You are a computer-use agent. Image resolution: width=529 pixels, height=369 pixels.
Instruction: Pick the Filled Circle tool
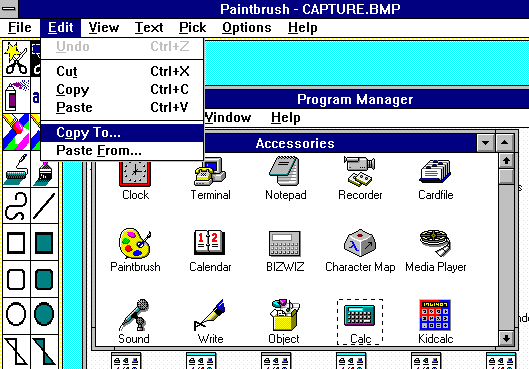45,314
